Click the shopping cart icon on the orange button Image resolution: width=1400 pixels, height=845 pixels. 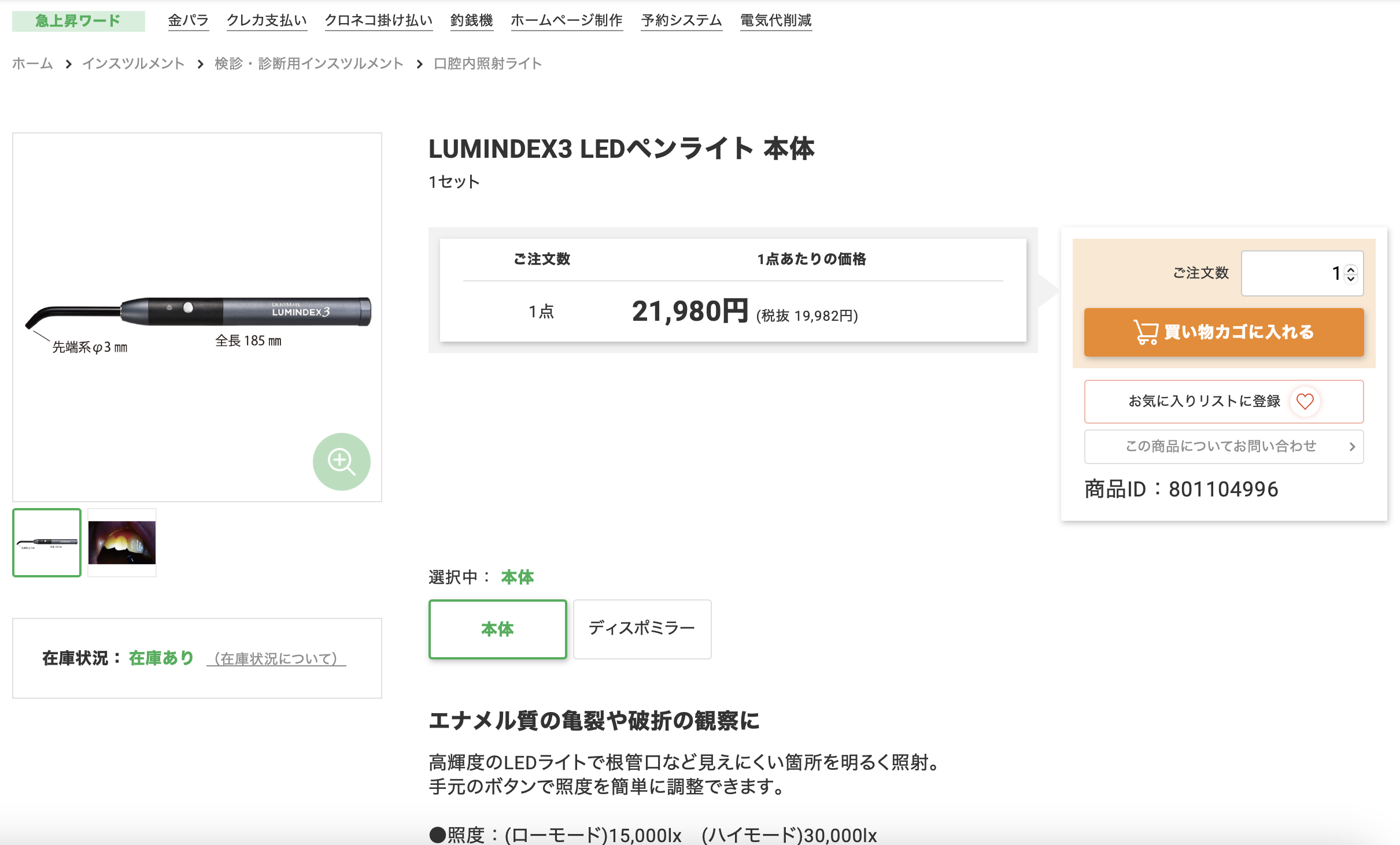tap(1146, 332)
